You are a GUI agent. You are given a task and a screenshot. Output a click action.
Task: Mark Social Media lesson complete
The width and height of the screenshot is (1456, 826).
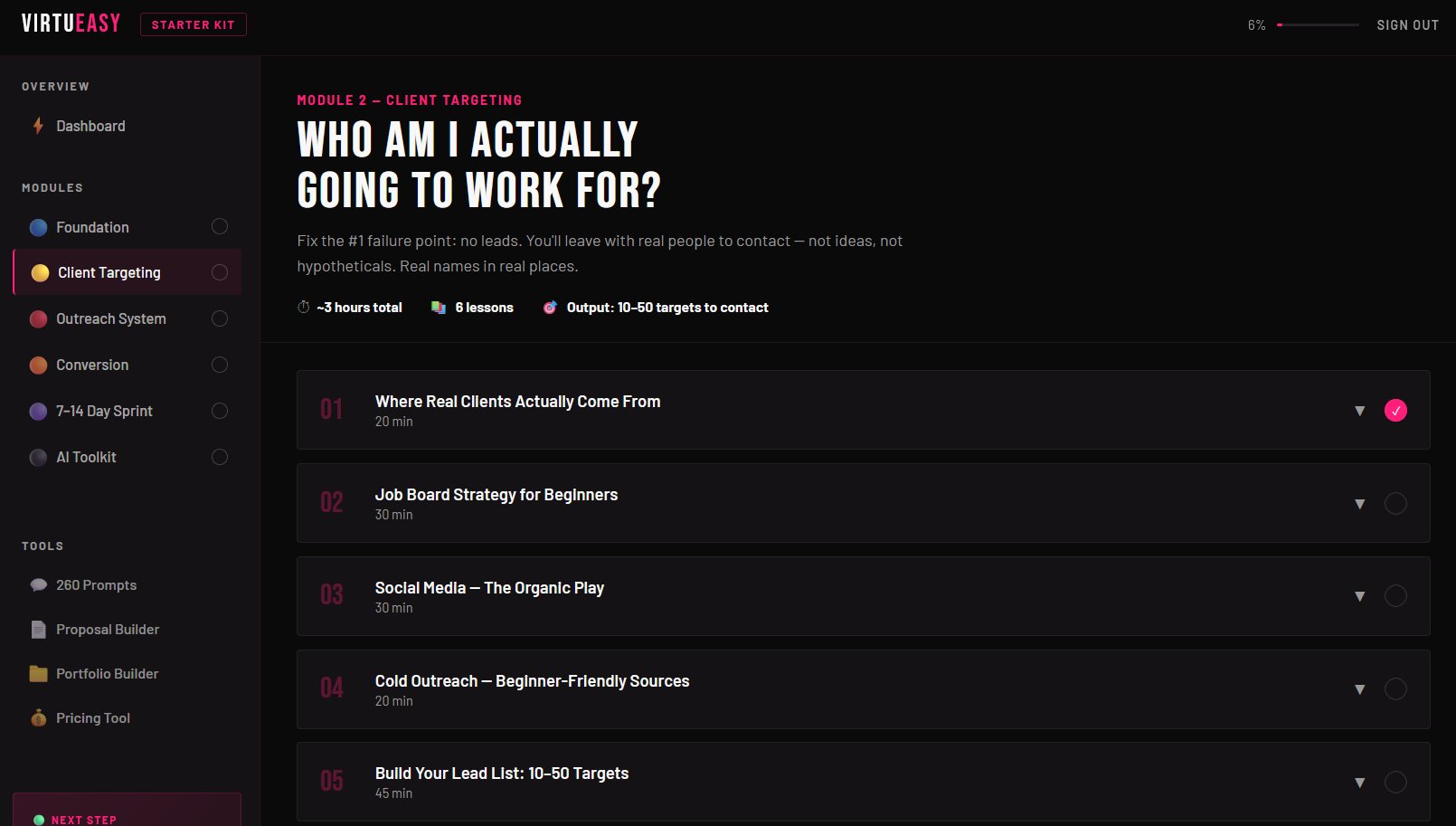[x=1395, y=595]
